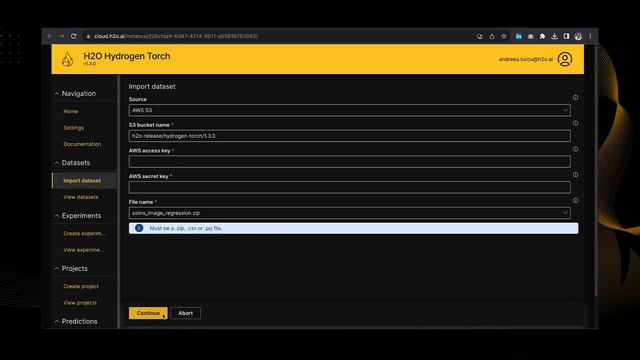
Task: Open the LinkedIn browser extension
Action: click(518, 36)
